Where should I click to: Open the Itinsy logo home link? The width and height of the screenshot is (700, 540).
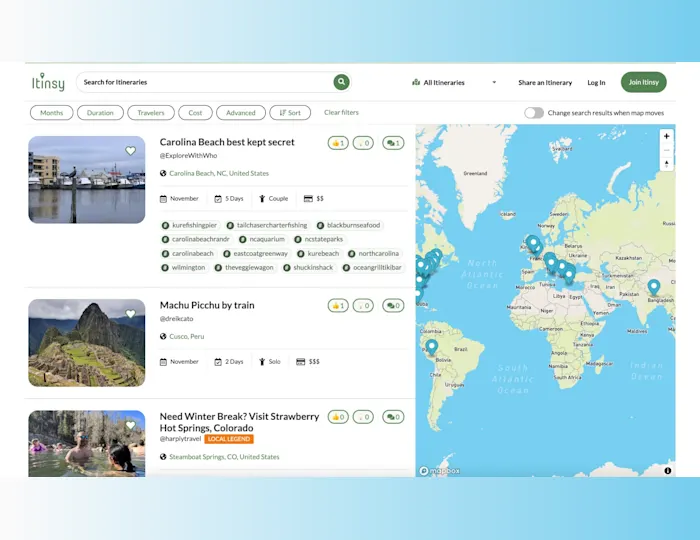click(x=48, y=82)
